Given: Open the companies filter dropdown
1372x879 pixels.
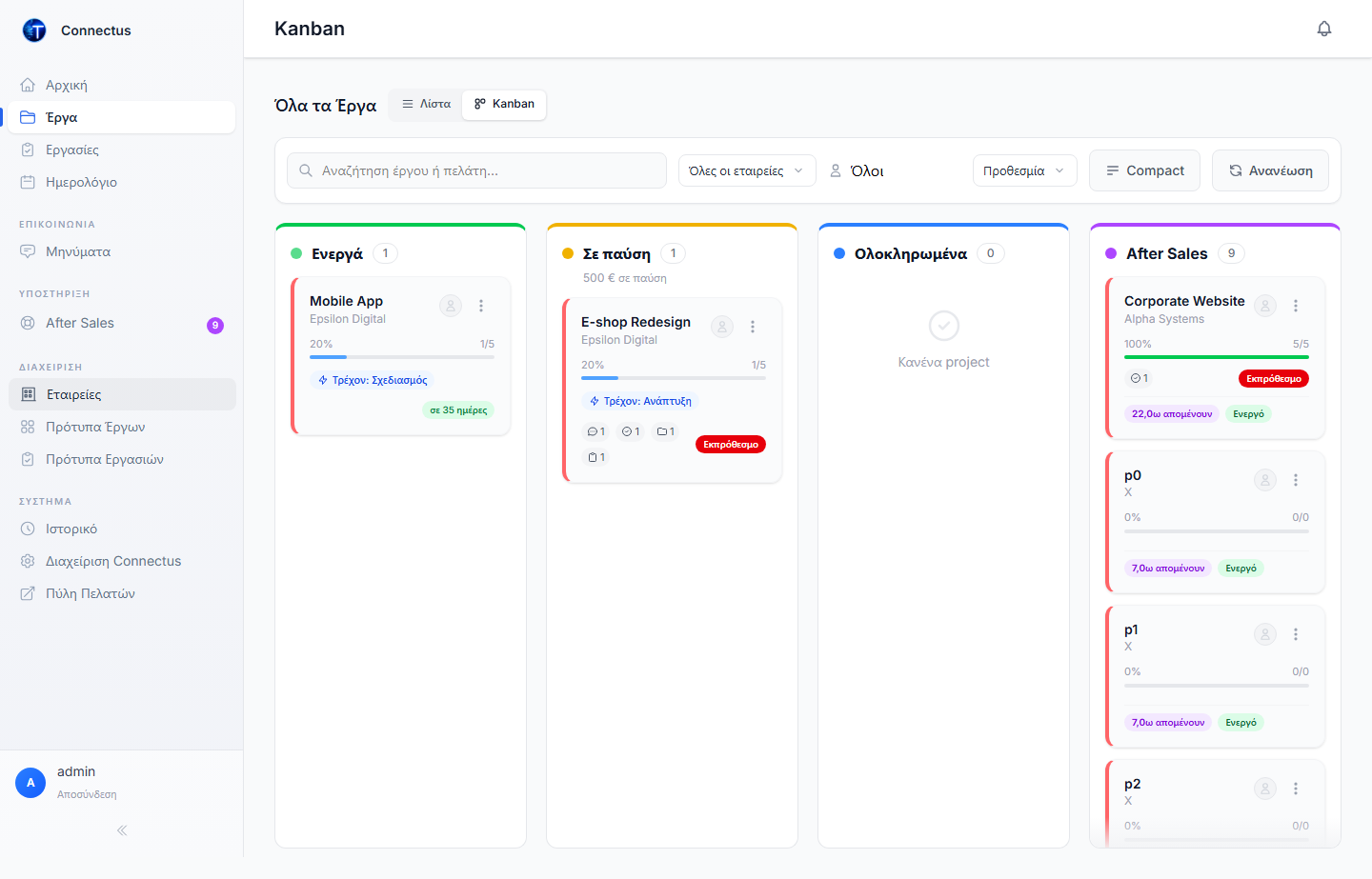Looking at the screenshot, I should coord(747,170).
